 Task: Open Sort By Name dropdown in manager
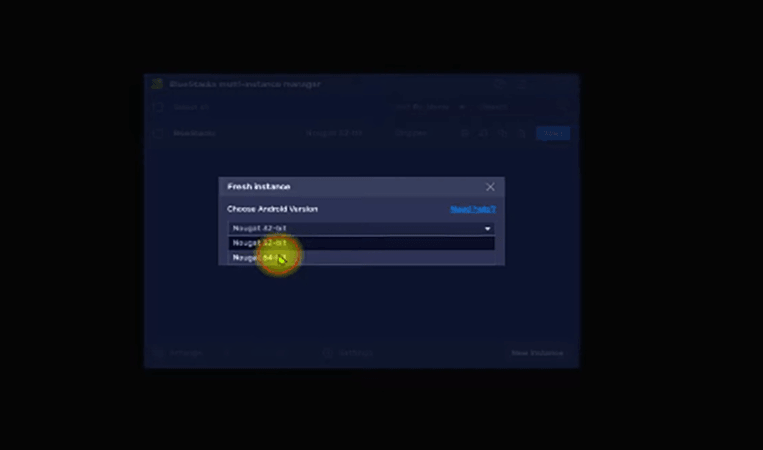pos(430,107)
